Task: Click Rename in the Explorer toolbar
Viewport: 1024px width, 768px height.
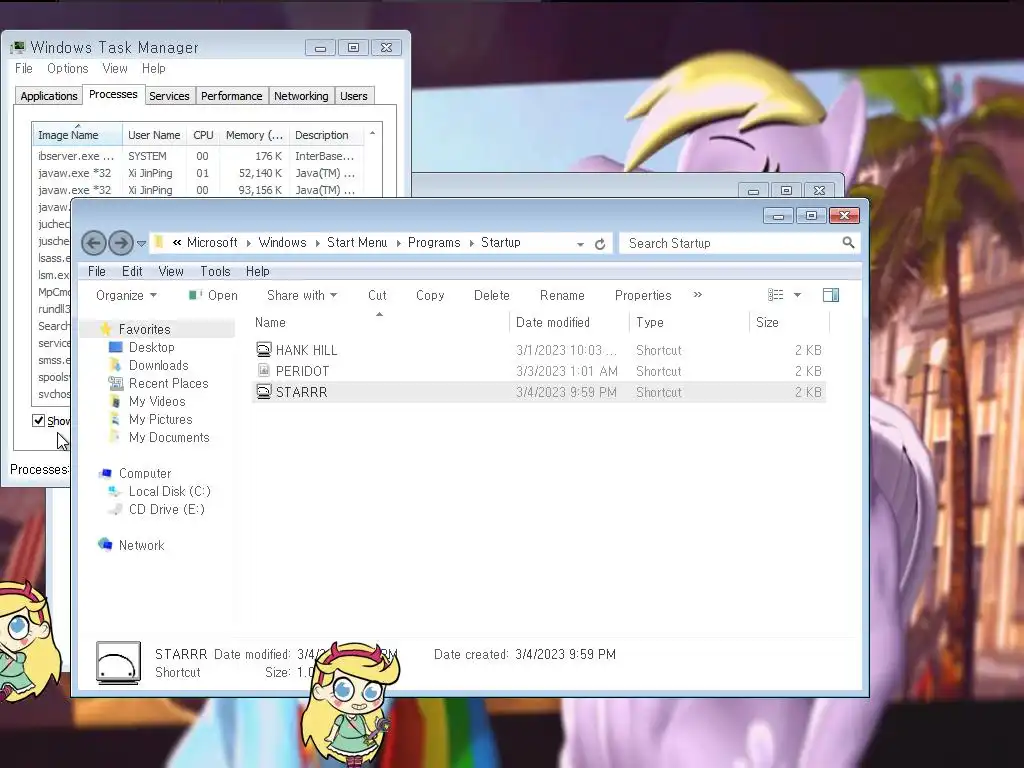Action: click(562, 295)
